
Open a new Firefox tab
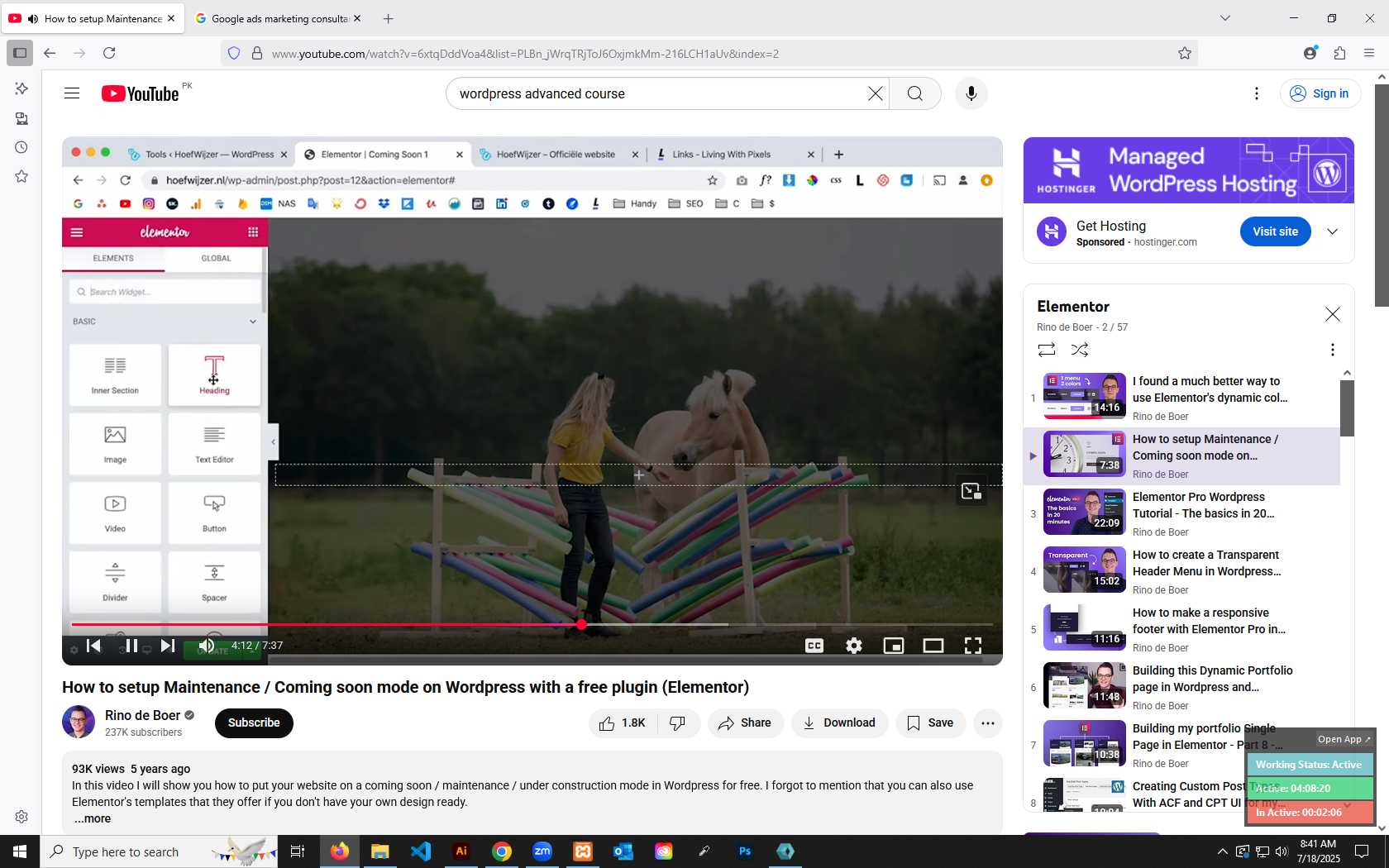tap(389, 18)
